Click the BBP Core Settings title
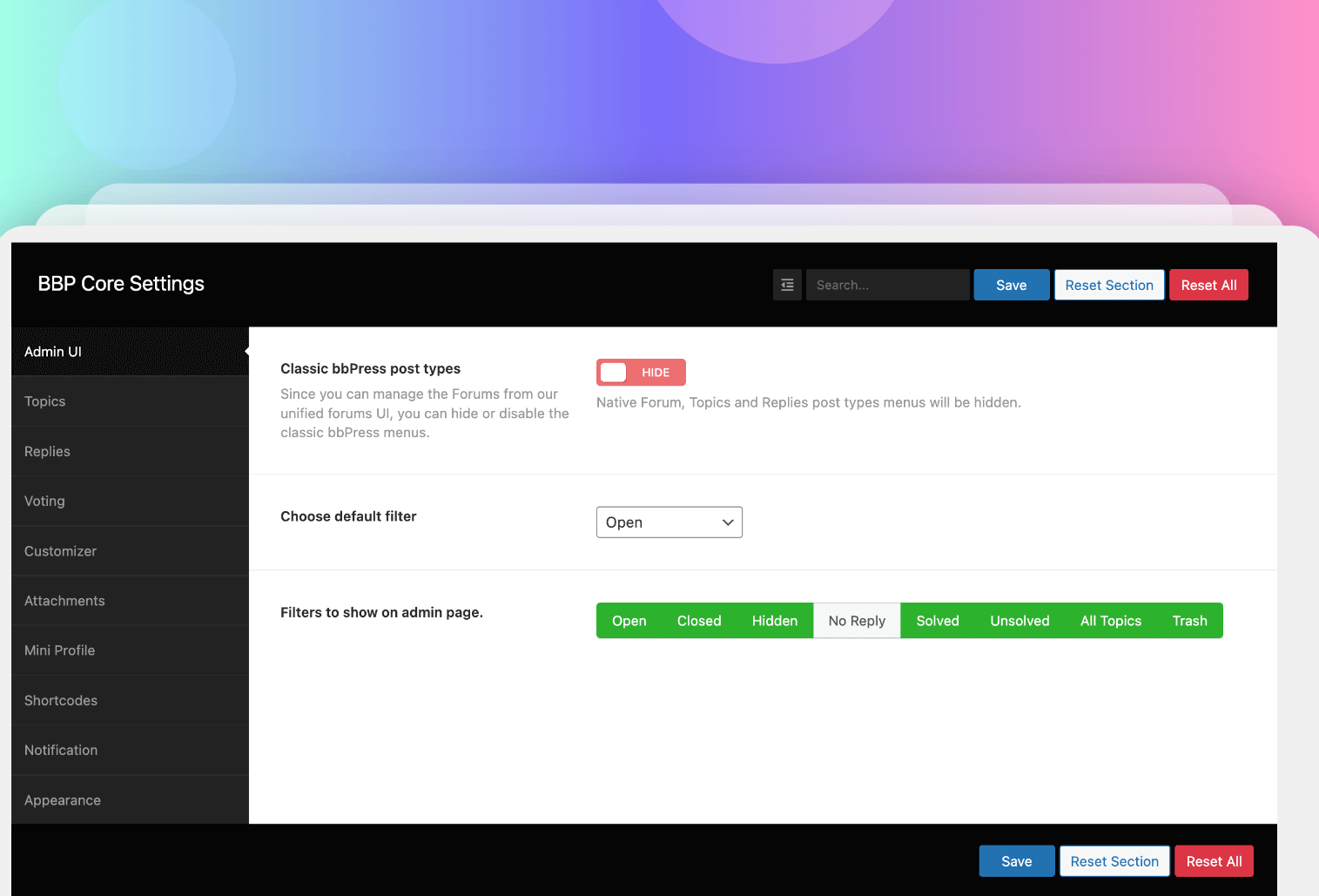Viewport: 1319px width, 896px height. point(121,284)
